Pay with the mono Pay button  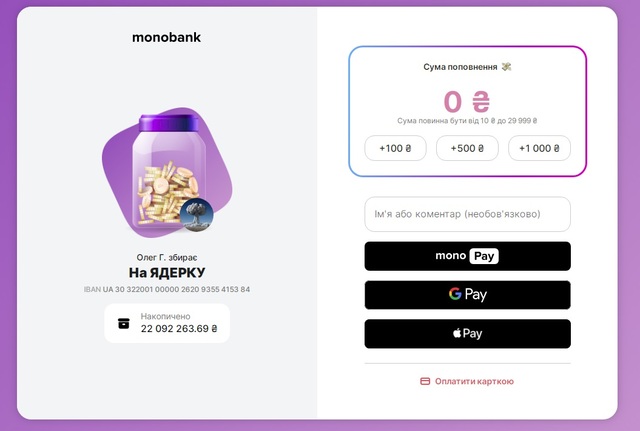tap(467, 256)
